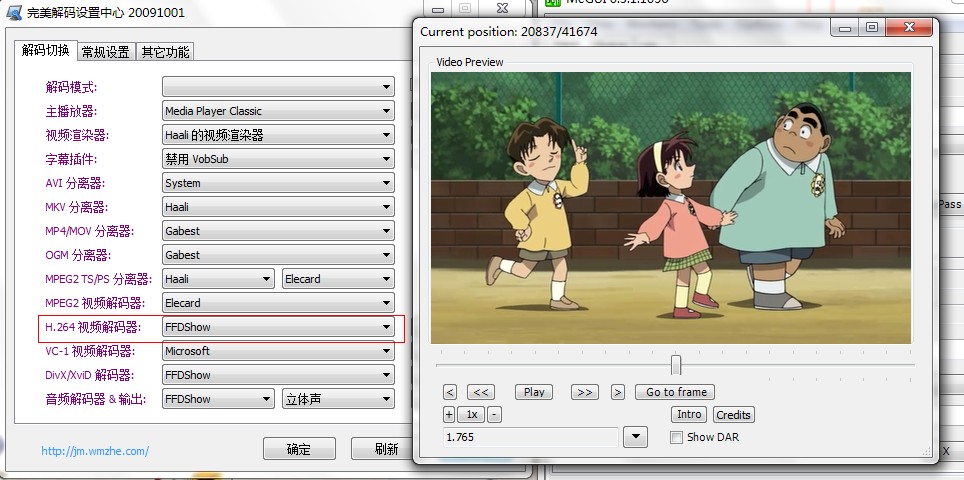Click the 确定 confirm button
The width and height of the screenshot is (964, 480).
click(298, 449)
